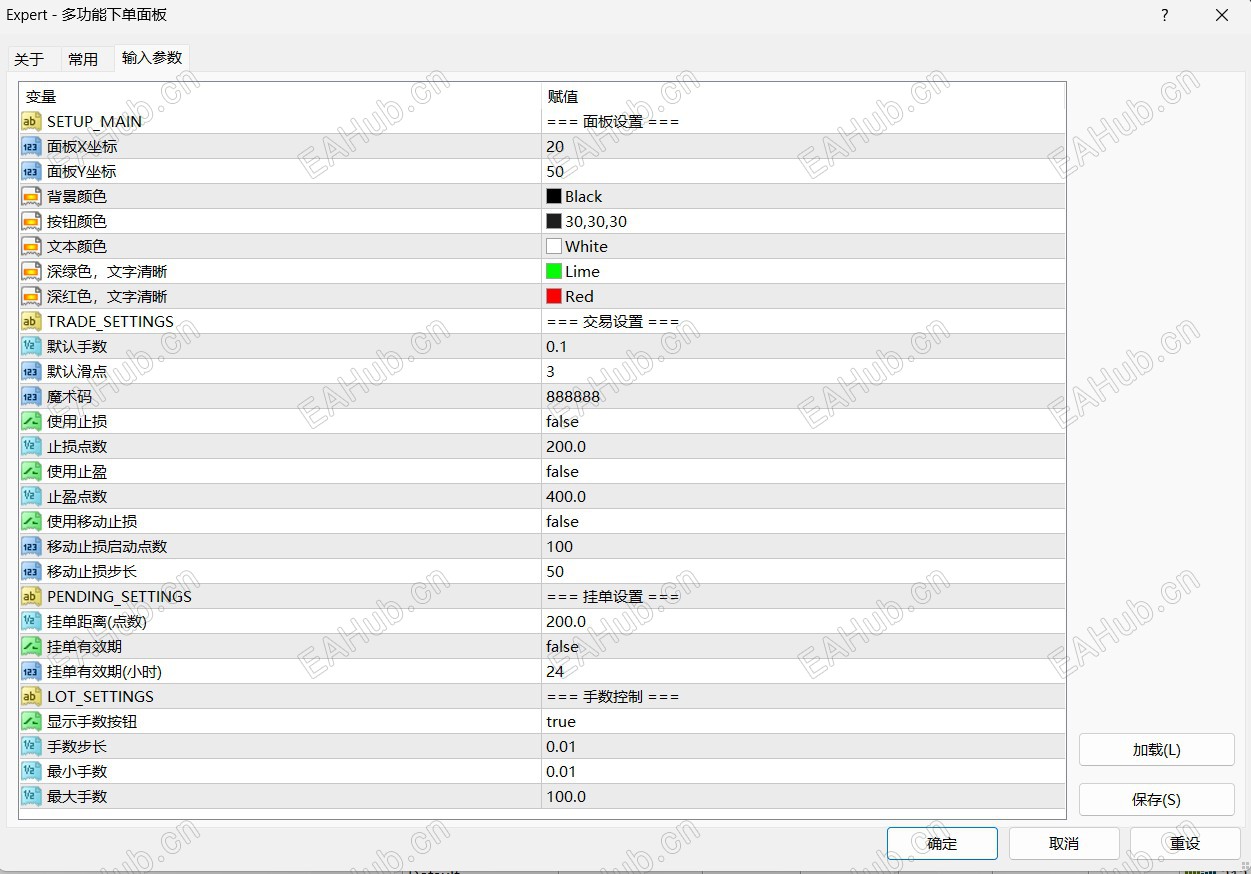Click the color icon beside 文本颜色
The width and height of the screenshot is (1251, 874).
[31, 246]
